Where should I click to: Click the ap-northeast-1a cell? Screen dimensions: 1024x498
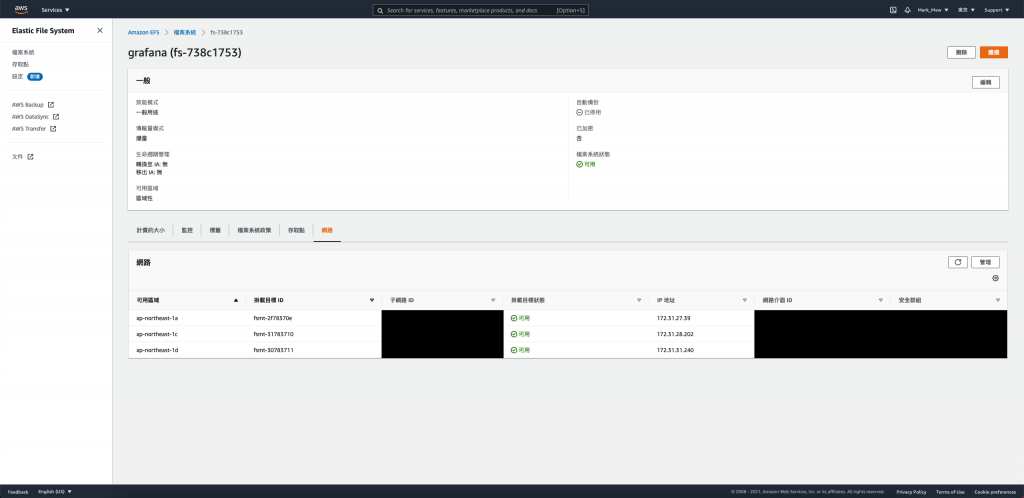tap(157, 318)
